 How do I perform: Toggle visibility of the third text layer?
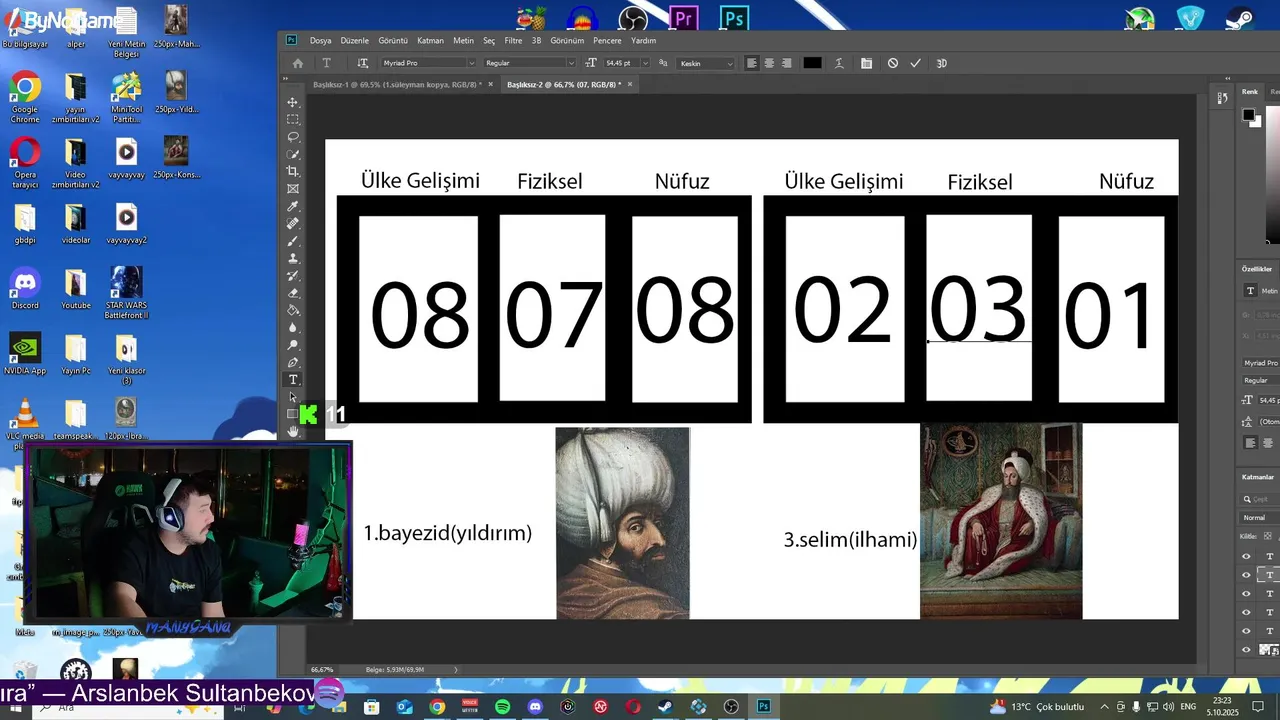1246,594
